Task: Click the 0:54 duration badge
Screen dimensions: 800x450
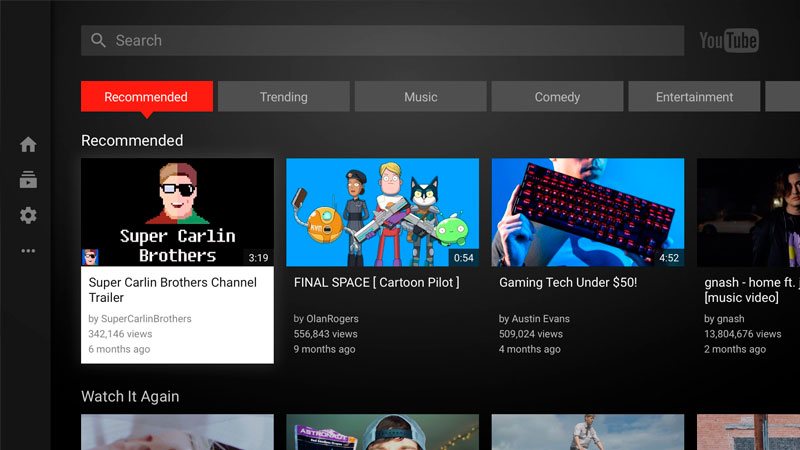Action: pos(463,258)
